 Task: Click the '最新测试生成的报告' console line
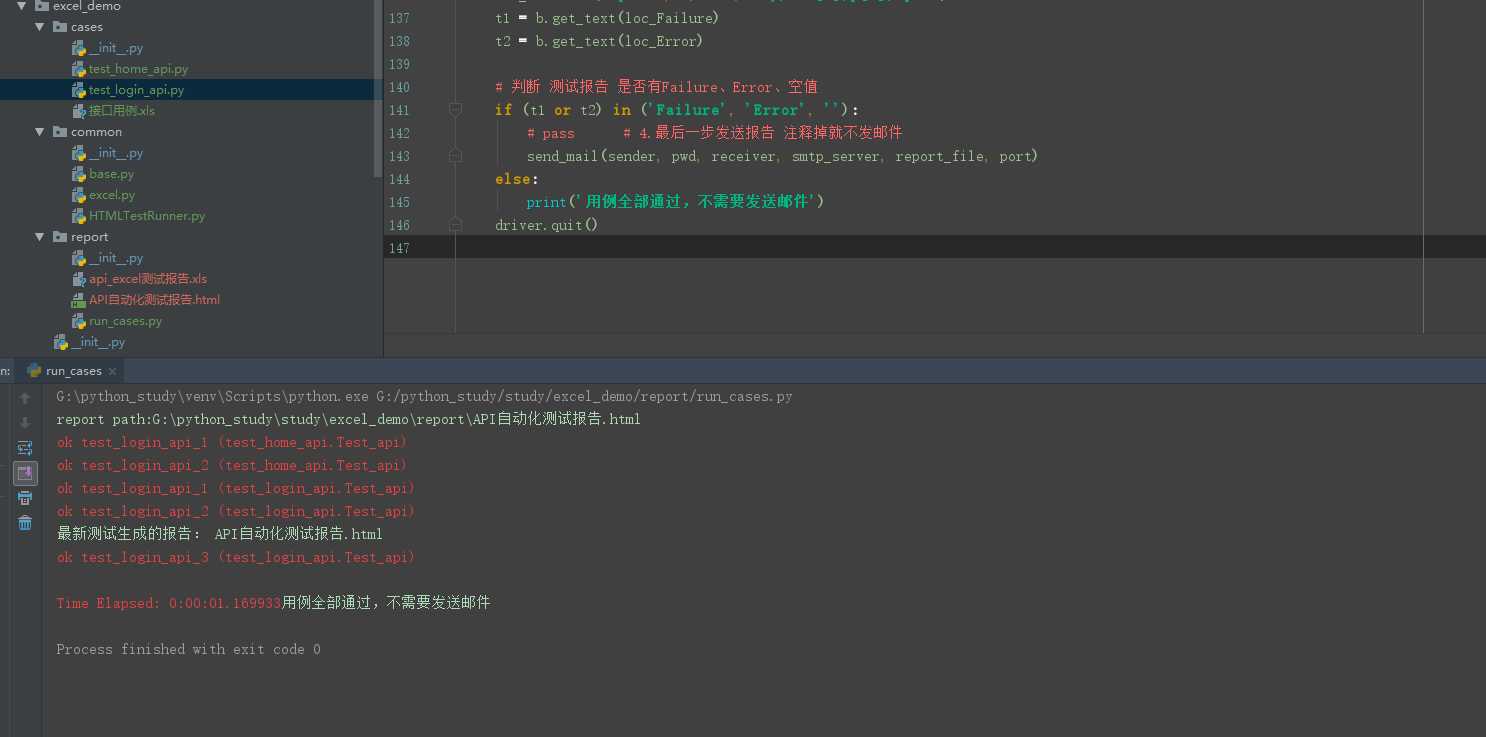(219, 534)
